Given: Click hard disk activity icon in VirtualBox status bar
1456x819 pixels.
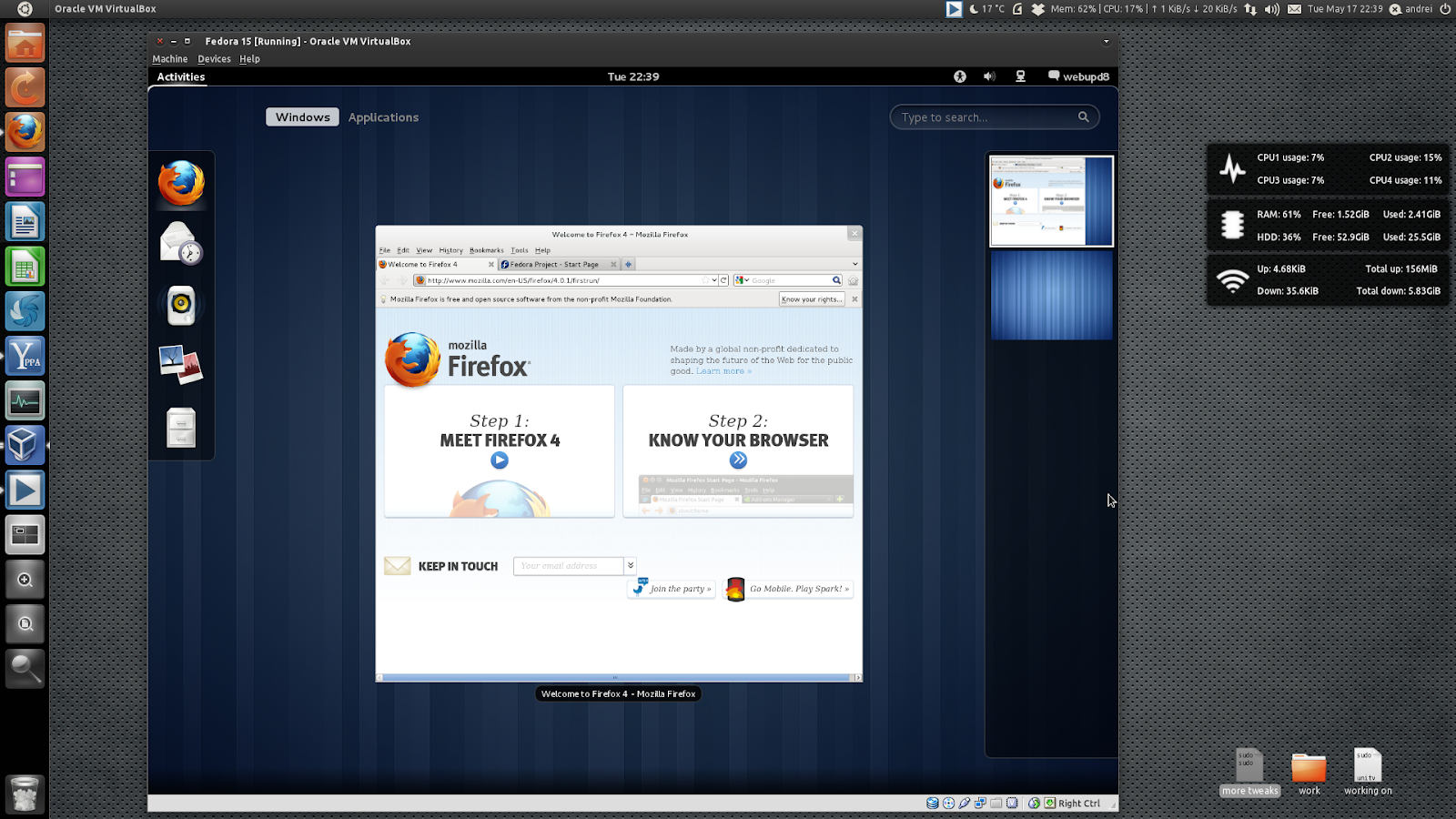Looking at the screenshot, I should tap(933, 803).
